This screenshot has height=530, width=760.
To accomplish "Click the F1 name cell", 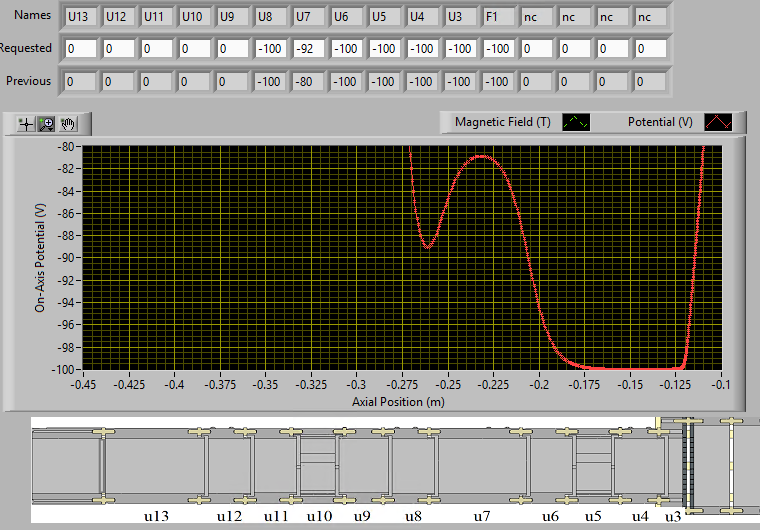I will [498, 16].
